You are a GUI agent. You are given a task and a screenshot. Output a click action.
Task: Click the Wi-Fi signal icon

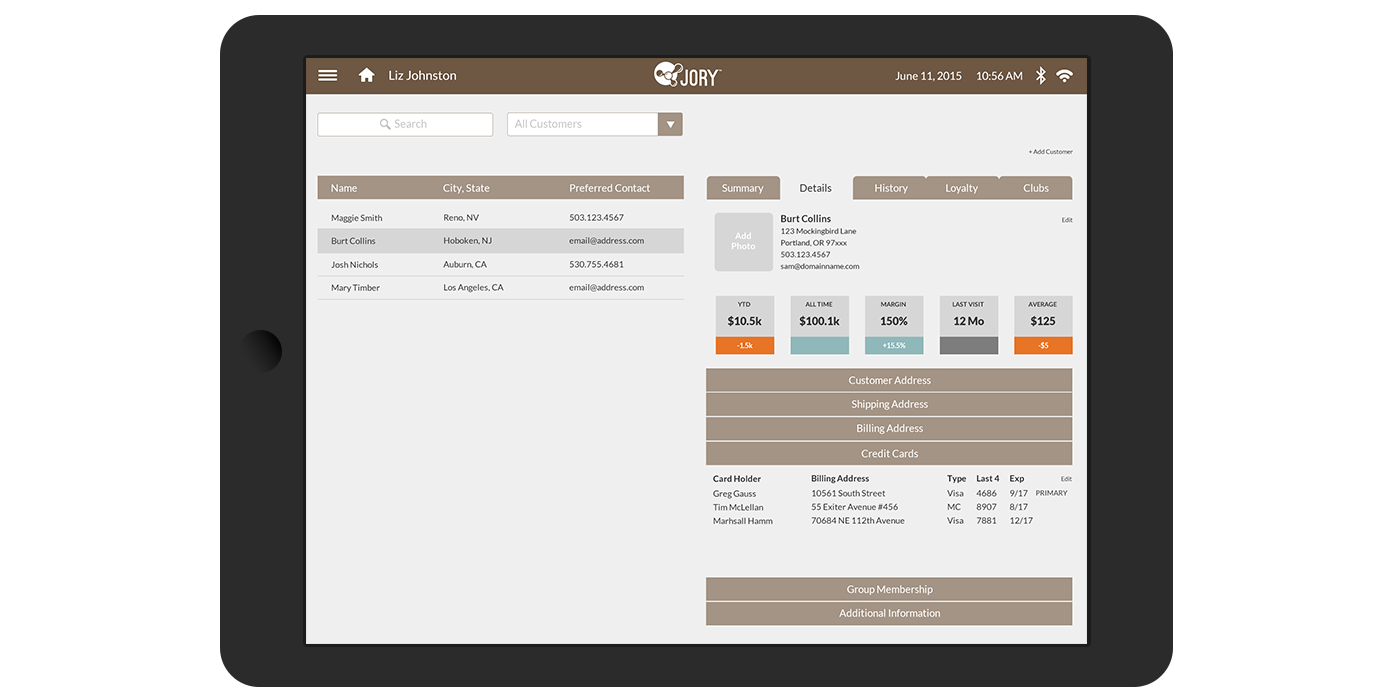[x=1064, y=74]
